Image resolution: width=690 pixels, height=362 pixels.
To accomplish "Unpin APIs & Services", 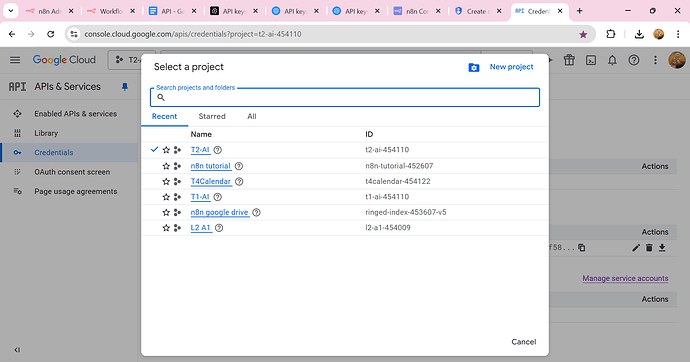I will click(125, 87).
